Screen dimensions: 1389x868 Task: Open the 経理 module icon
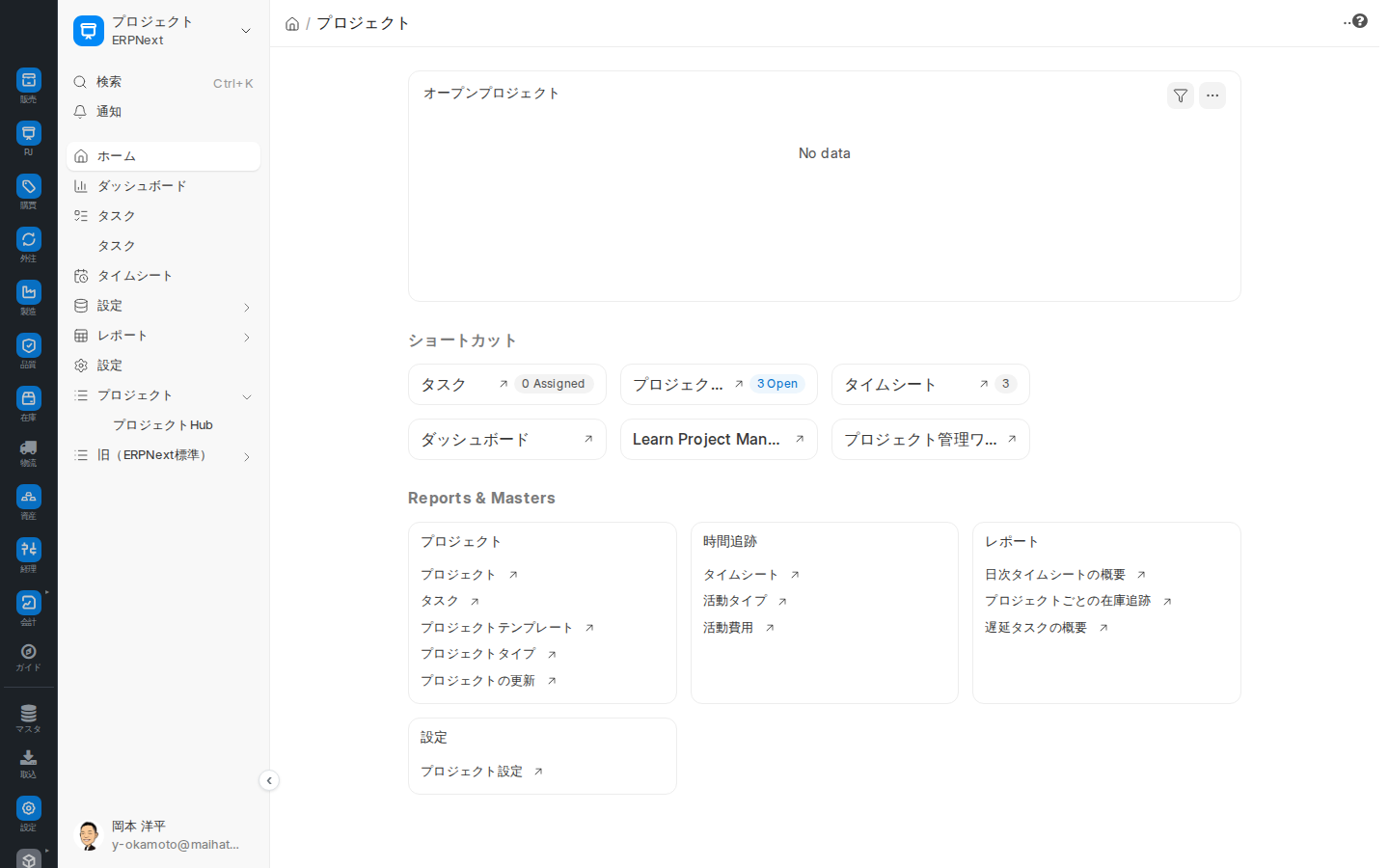point(29,550)
